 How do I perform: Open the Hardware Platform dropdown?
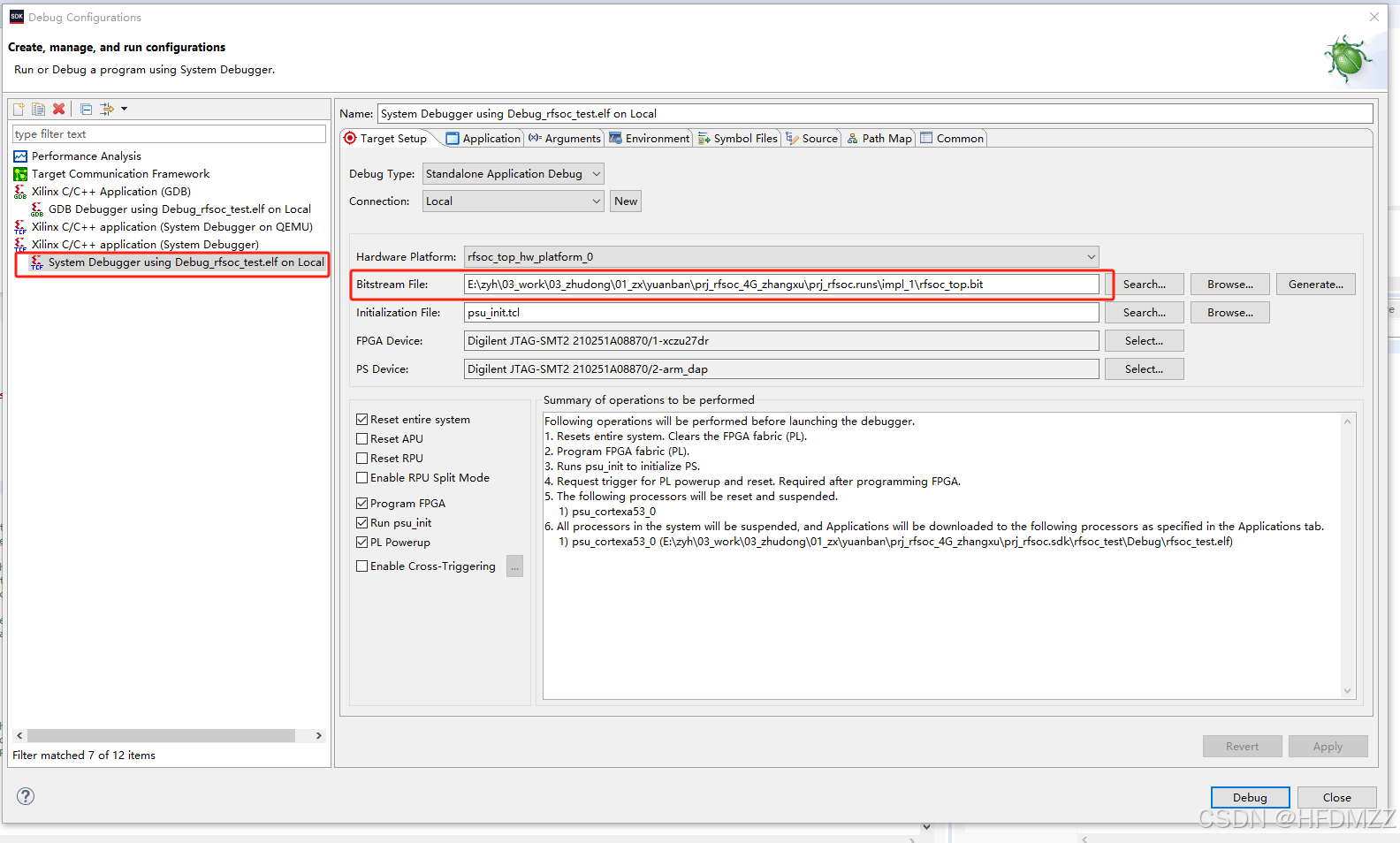click(x=781, y=257)
